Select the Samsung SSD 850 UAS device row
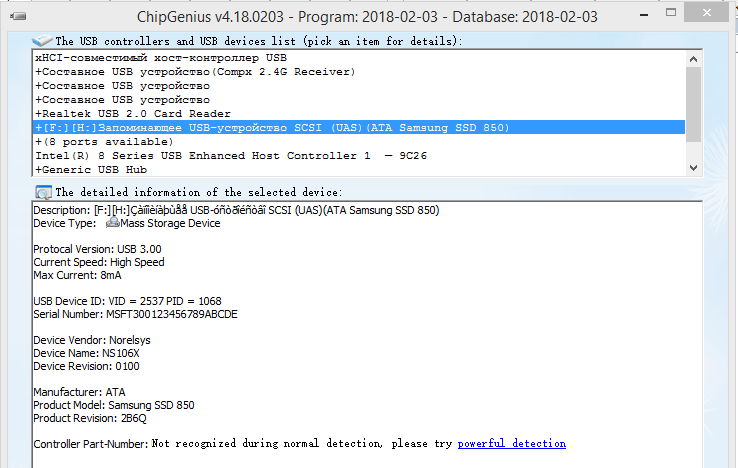 click(360, 128)
